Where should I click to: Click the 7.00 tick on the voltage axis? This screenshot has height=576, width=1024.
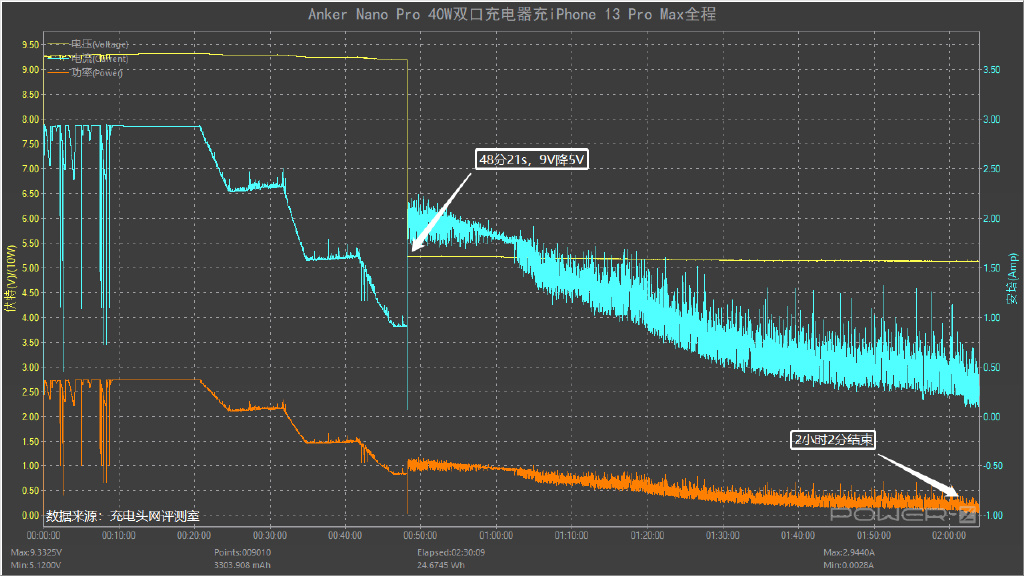pyautogui.click(x=31, y=168)
